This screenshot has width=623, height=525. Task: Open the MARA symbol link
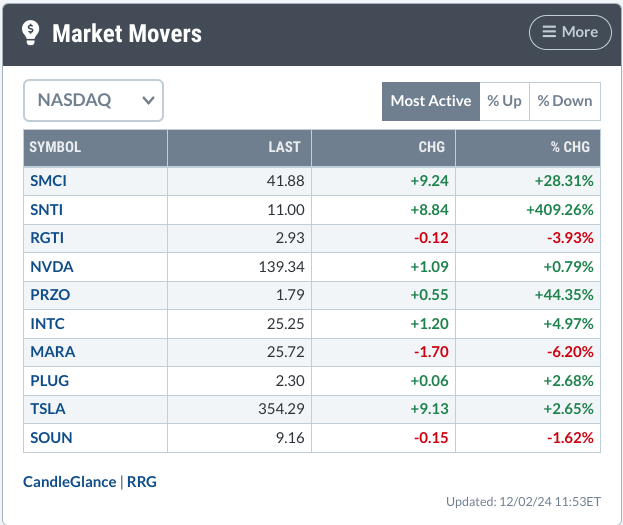pyautogui.click(x=52, y=352)
